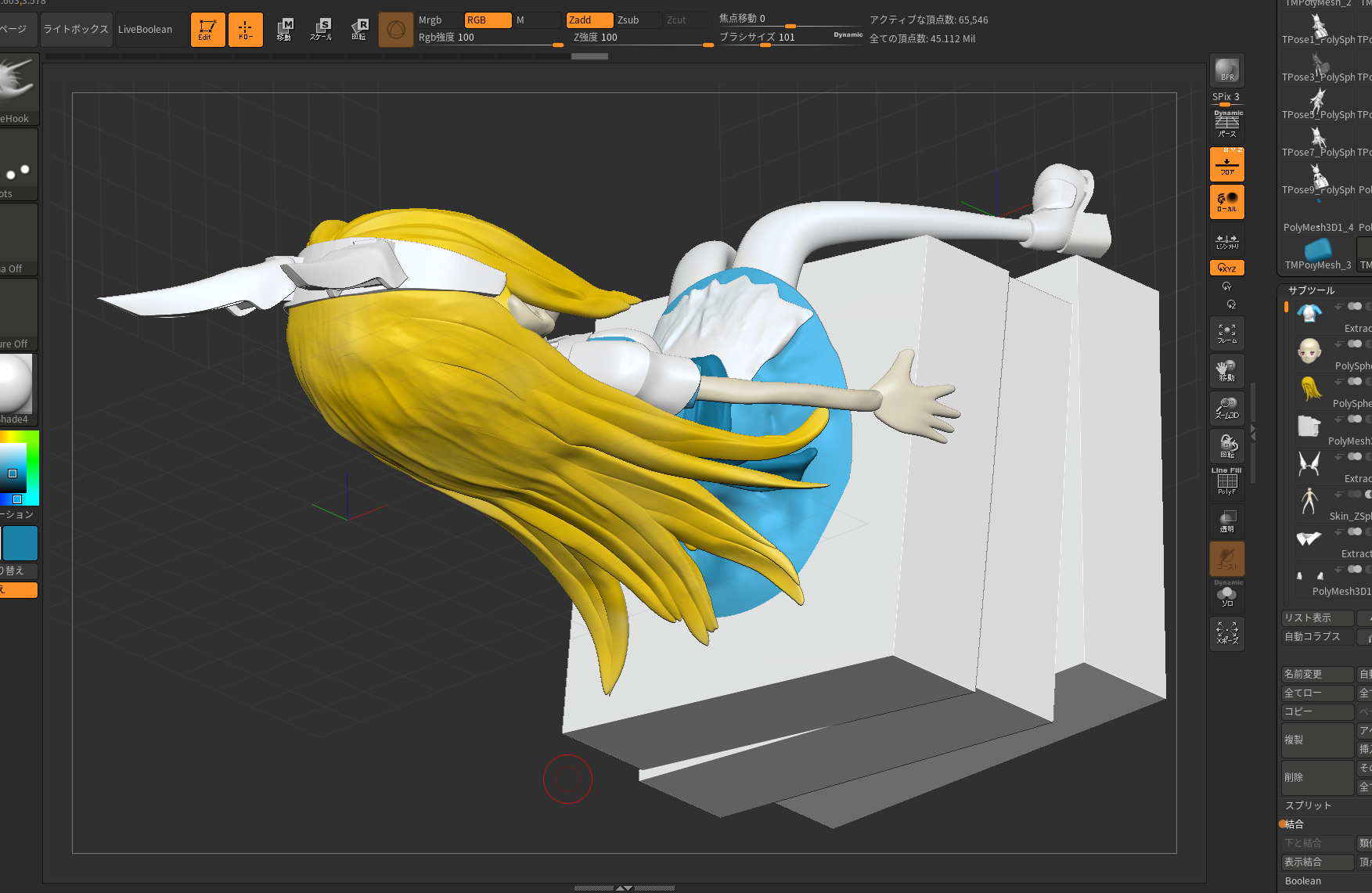Open the ライトボックス (LightBox) browser
The width and height of the screenshot is (1372, 893).
(x=76, y=30)
